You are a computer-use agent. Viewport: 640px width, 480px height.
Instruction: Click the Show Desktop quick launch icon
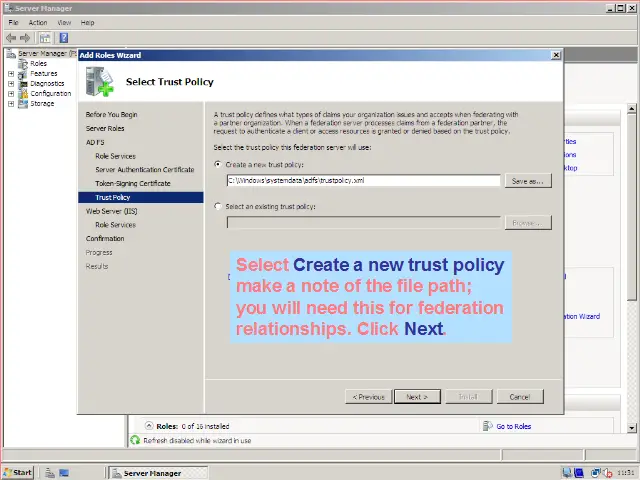click(x=64, y=473)
